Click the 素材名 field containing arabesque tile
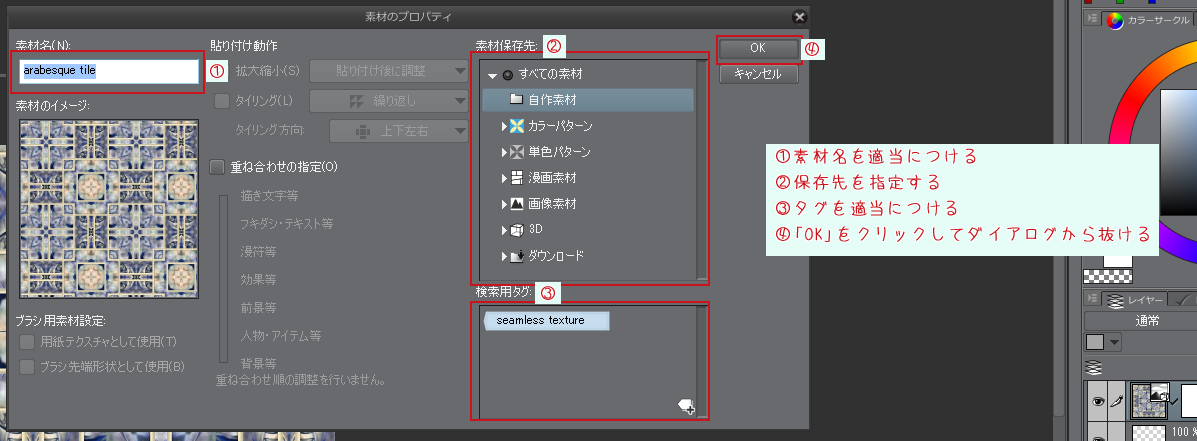The width and height of the screenshot is (1197, 441). (x=109, y=71)
